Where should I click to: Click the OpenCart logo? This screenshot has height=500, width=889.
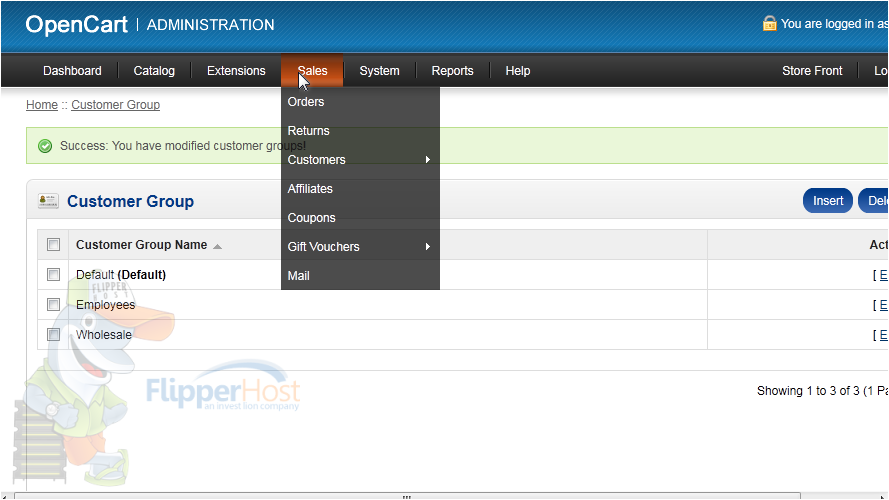click(77, 24)
